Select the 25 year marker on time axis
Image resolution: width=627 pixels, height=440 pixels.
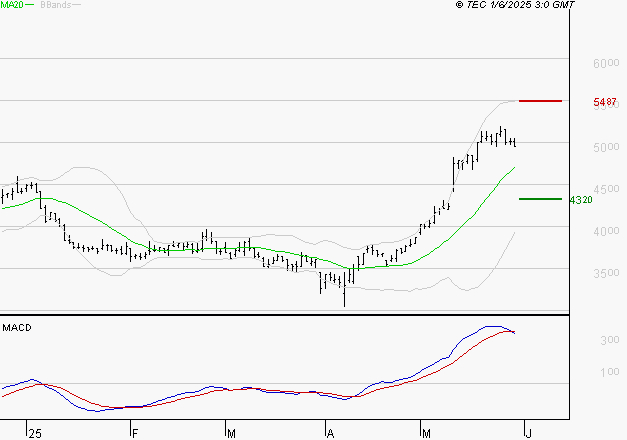click(x=34, y=433)
